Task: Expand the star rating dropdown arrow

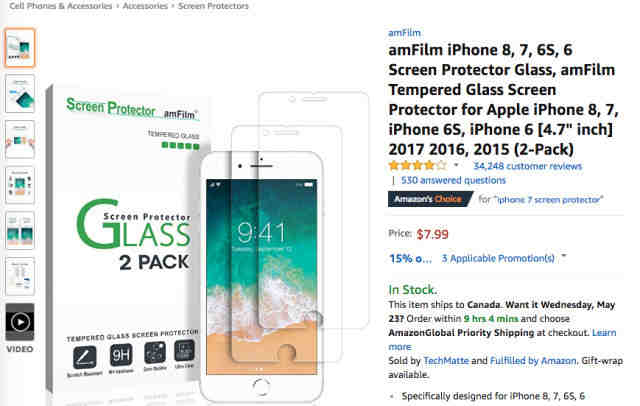Action: click(x=456, y=165)
